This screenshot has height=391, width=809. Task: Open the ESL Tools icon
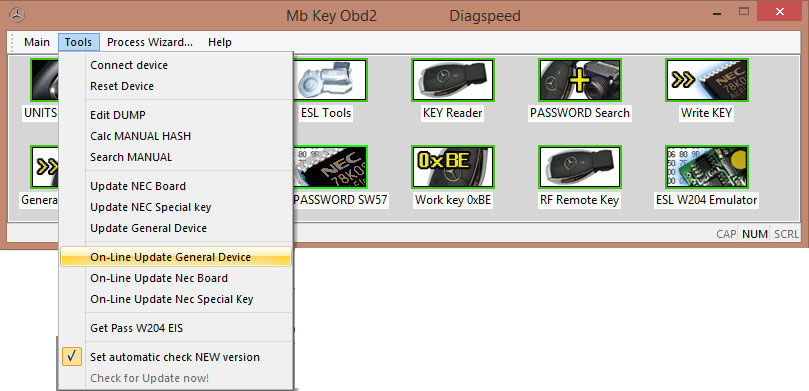pos(330,80)
